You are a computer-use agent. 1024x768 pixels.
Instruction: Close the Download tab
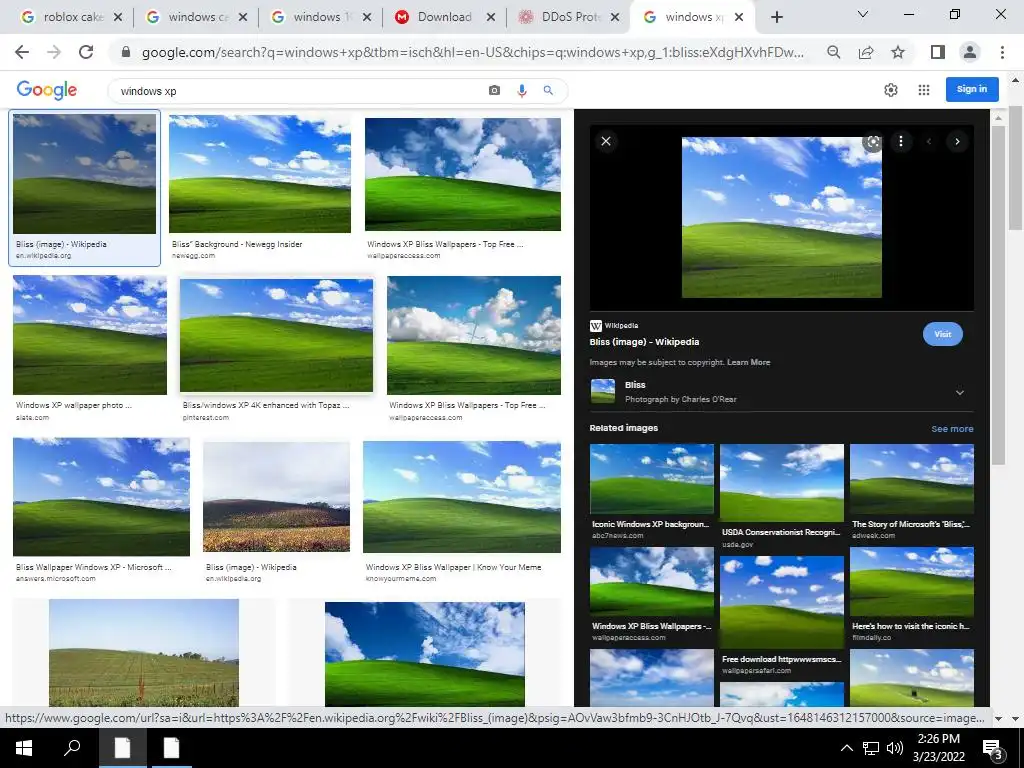491,17
